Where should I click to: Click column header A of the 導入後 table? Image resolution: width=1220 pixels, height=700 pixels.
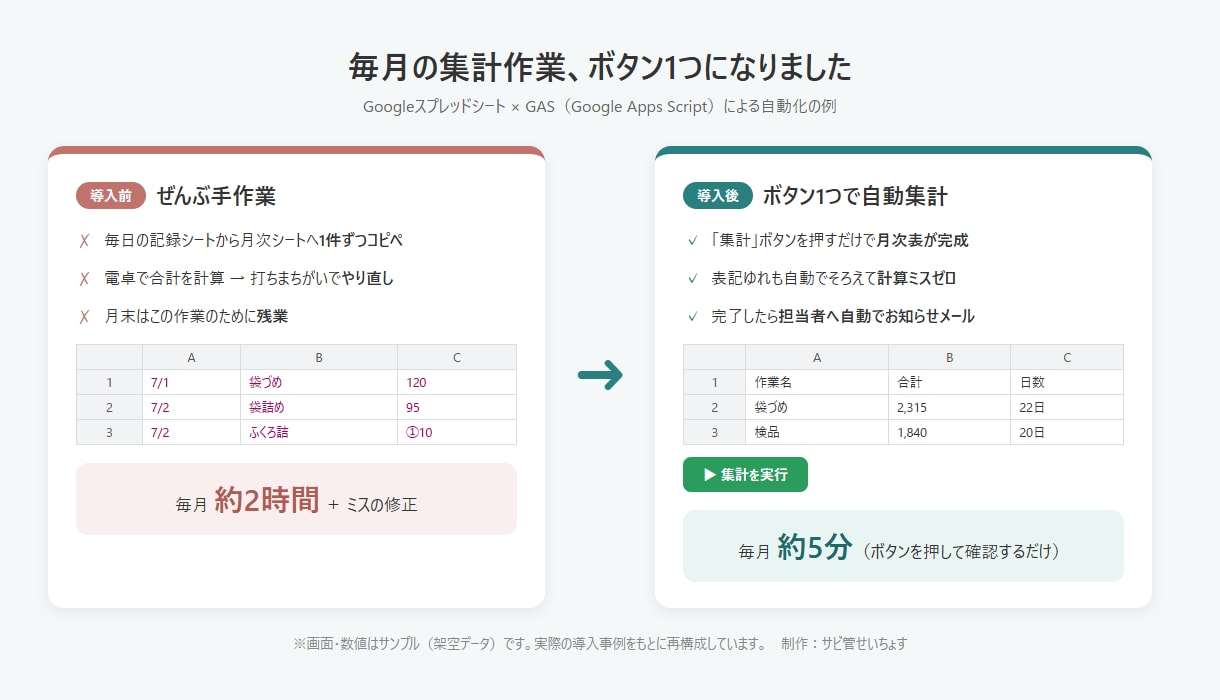(817, 357)
